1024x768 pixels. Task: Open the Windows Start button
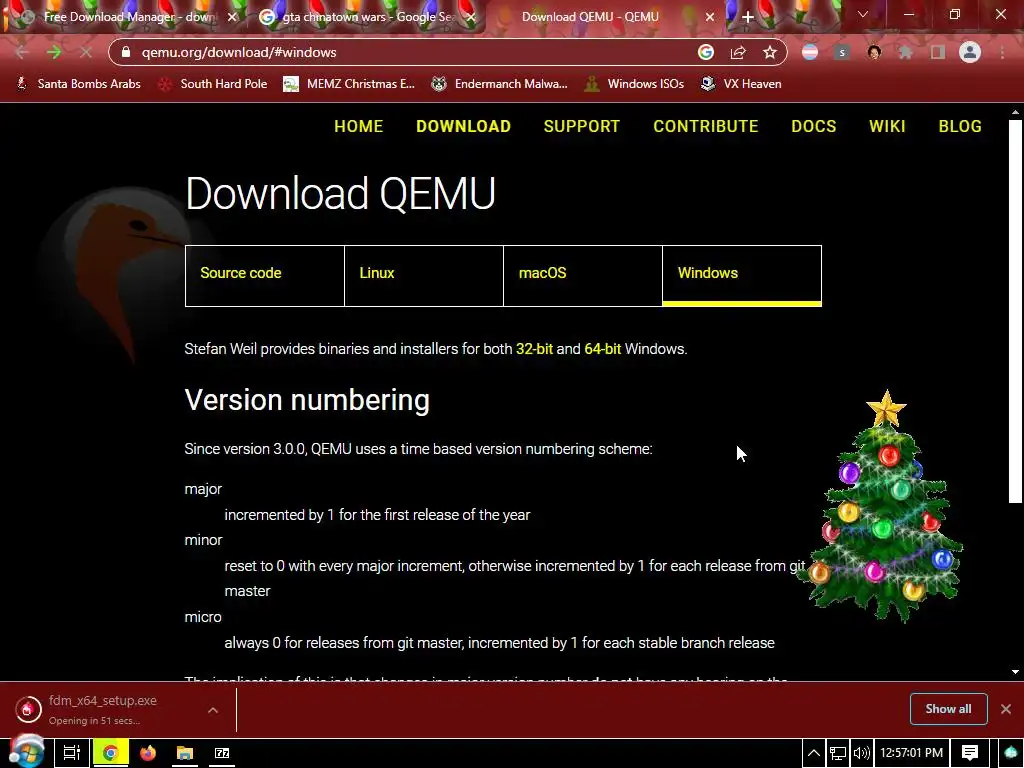point(27,752)
